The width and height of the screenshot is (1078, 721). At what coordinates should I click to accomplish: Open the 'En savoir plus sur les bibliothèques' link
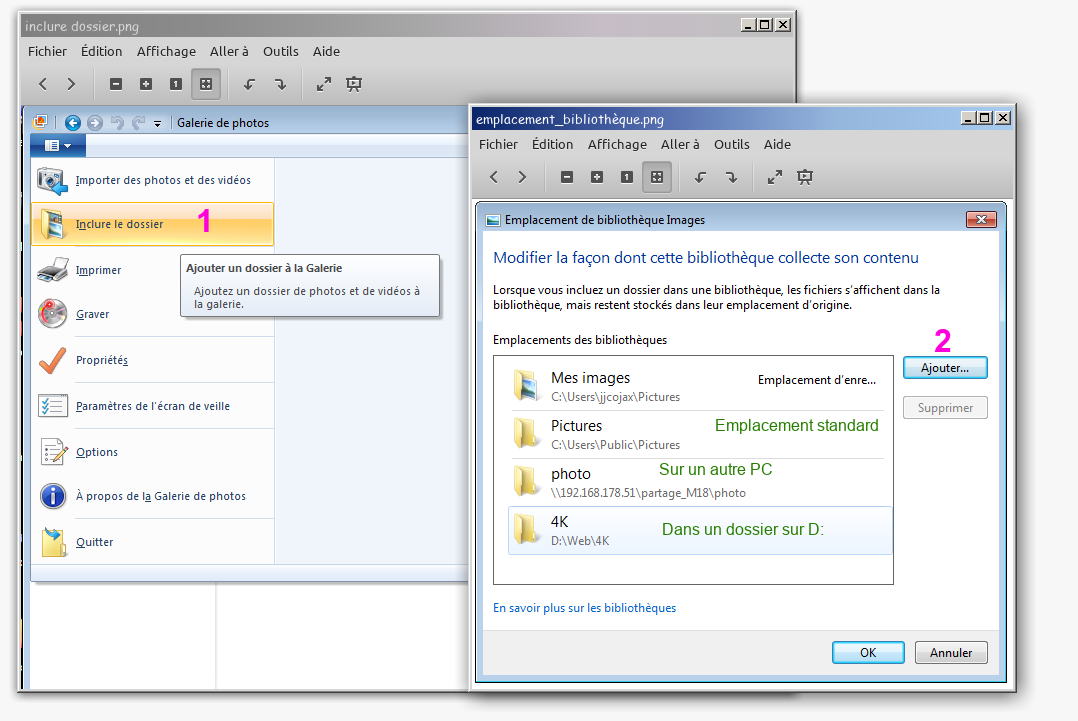(584, 608)
